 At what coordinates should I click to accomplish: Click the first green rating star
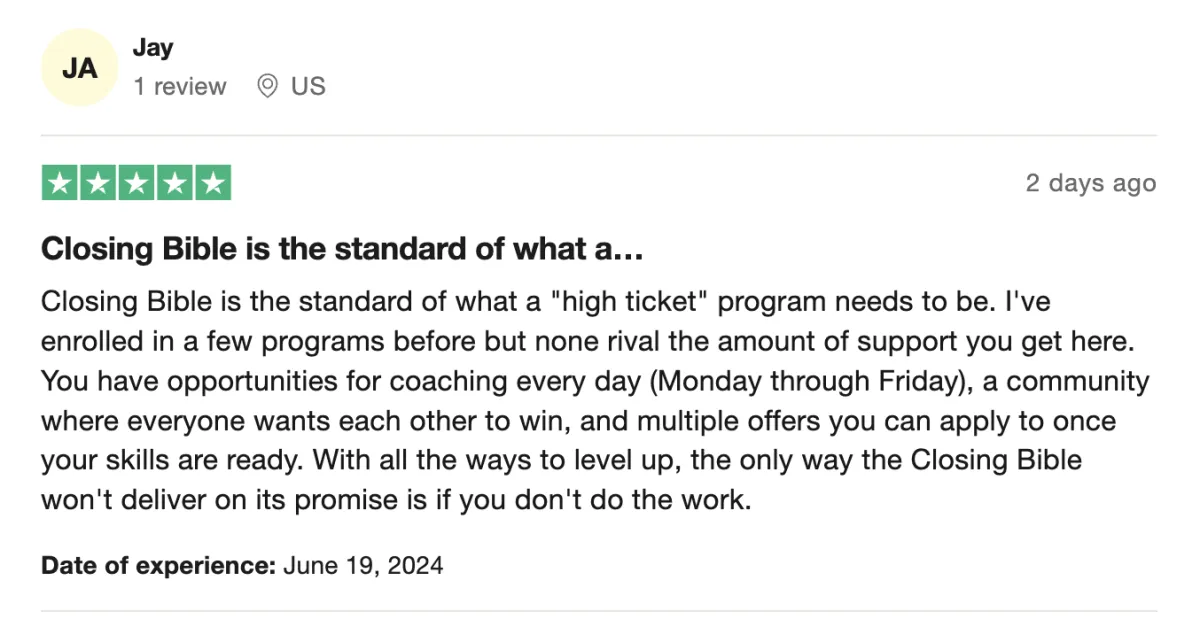pos(59,183)
